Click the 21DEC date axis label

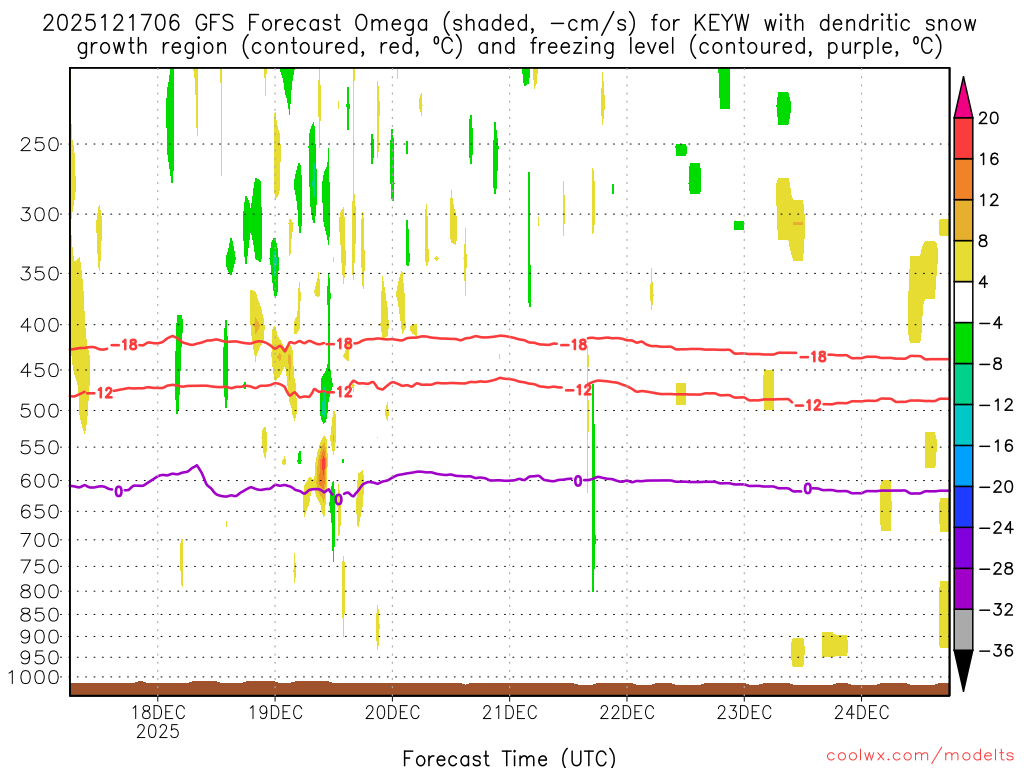click(x=509, y=712)
